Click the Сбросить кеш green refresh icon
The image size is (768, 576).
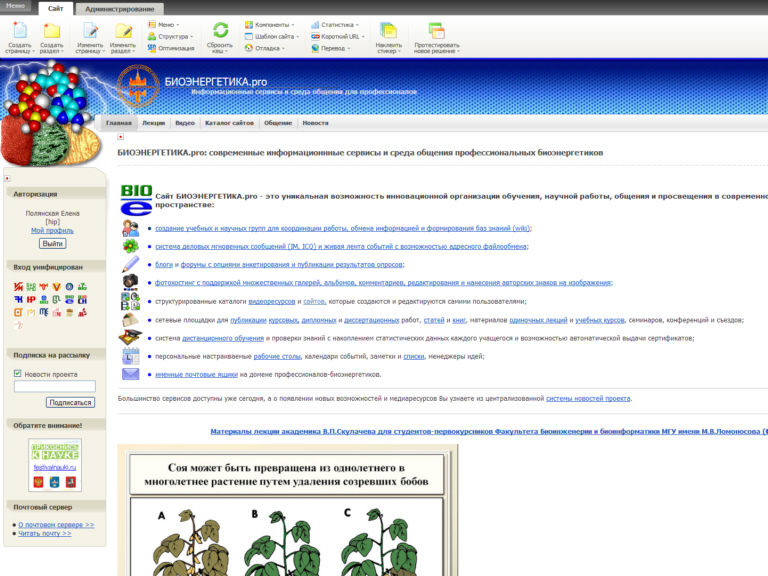click(x=220, y=30)
